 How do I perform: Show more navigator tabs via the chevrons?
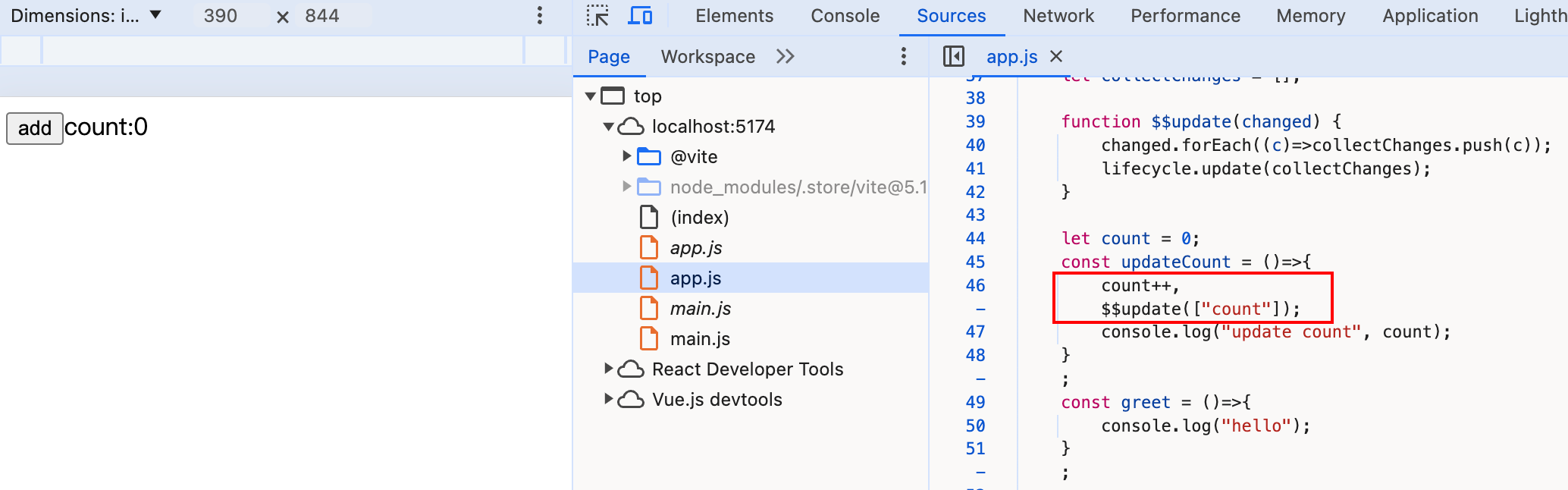pos(786,56)
